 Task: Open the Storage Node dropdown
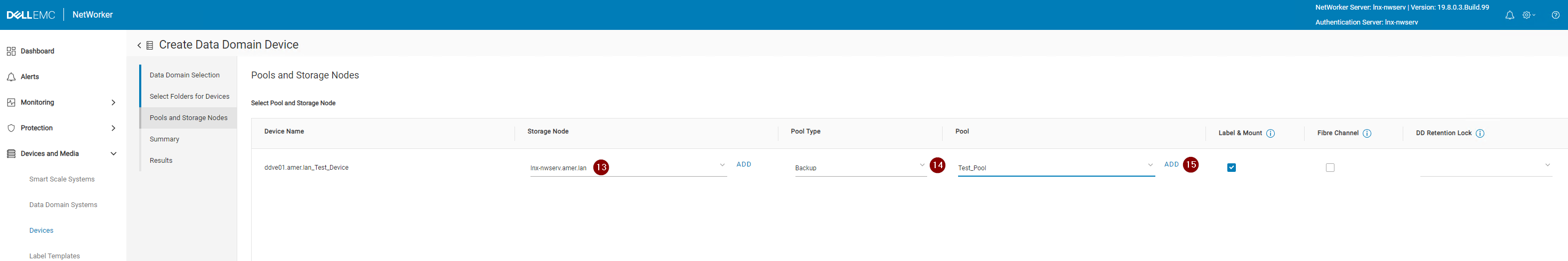(722, 165)
